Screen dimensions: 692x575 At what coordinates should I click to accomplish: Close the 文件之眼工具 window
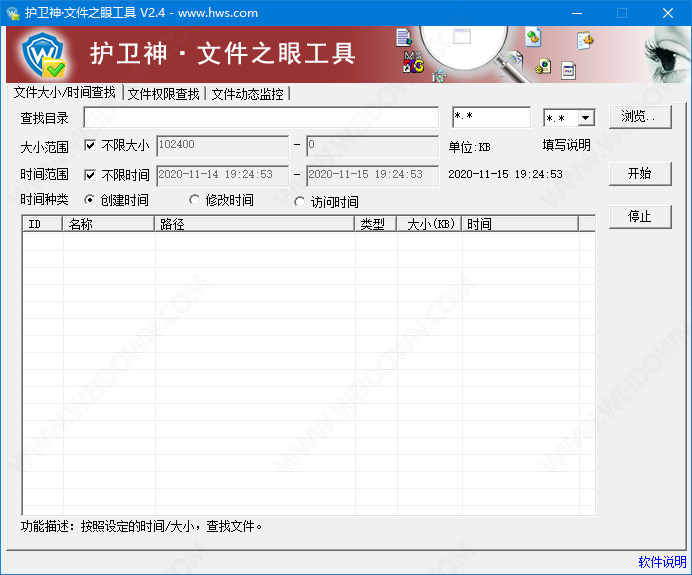click(x=668, y=13)
